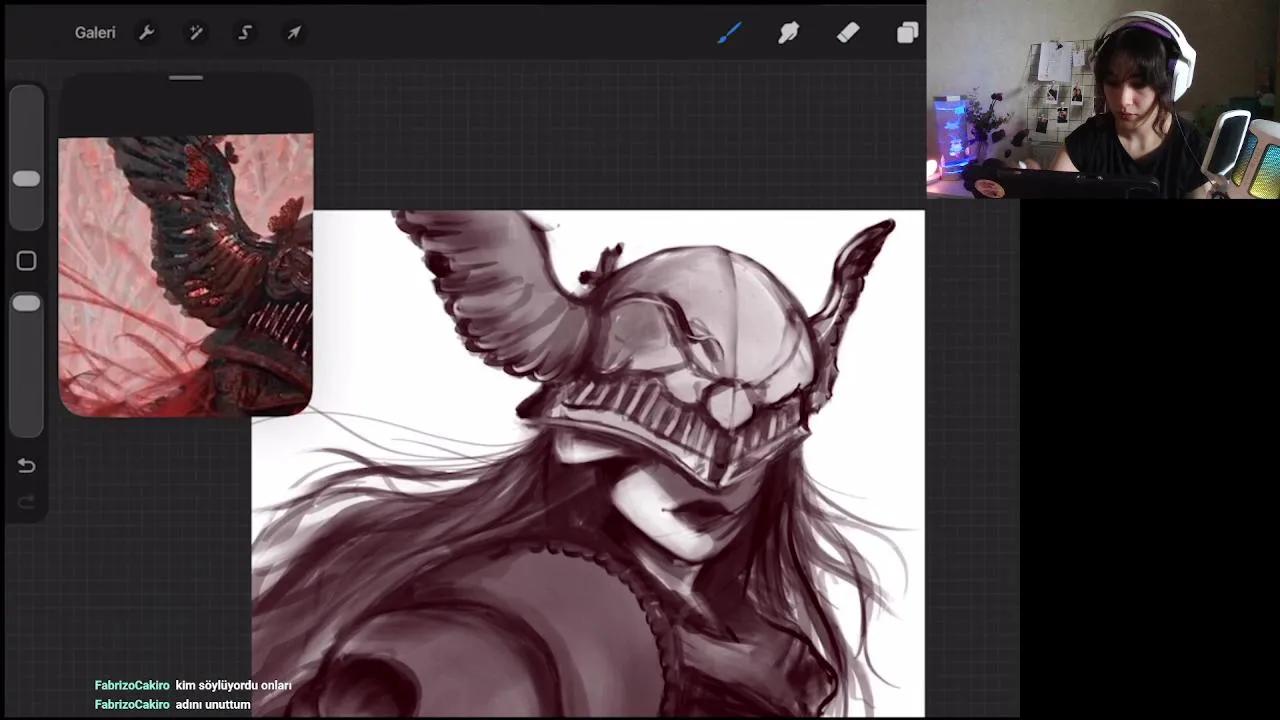Click the chat message saying adını unuttum
This screenshot has height=720, width=1280.
point(213,704)
